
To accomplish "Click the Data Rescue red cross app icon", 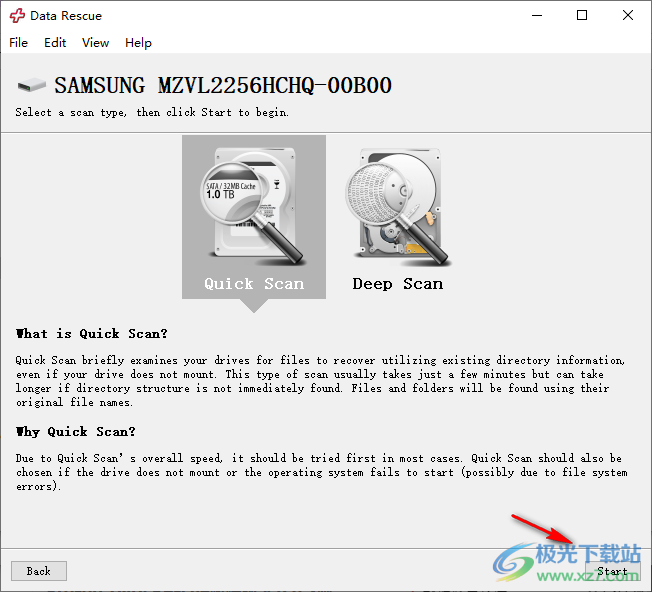I will pos(16,16).
